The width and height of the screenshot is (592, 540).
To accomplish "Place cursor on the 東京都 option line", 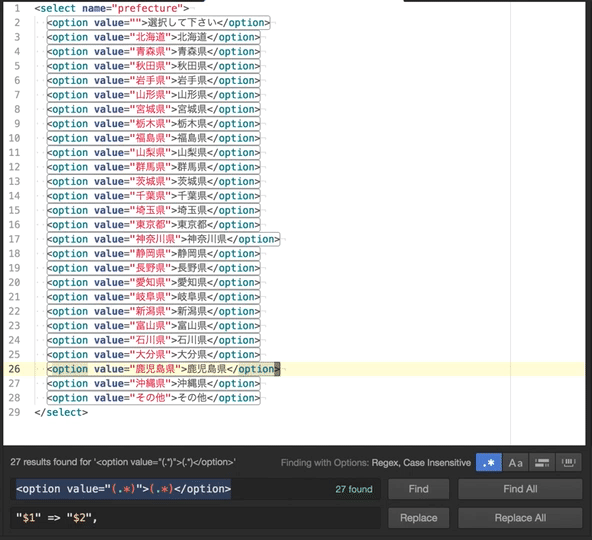I will [x=154, y=225].
